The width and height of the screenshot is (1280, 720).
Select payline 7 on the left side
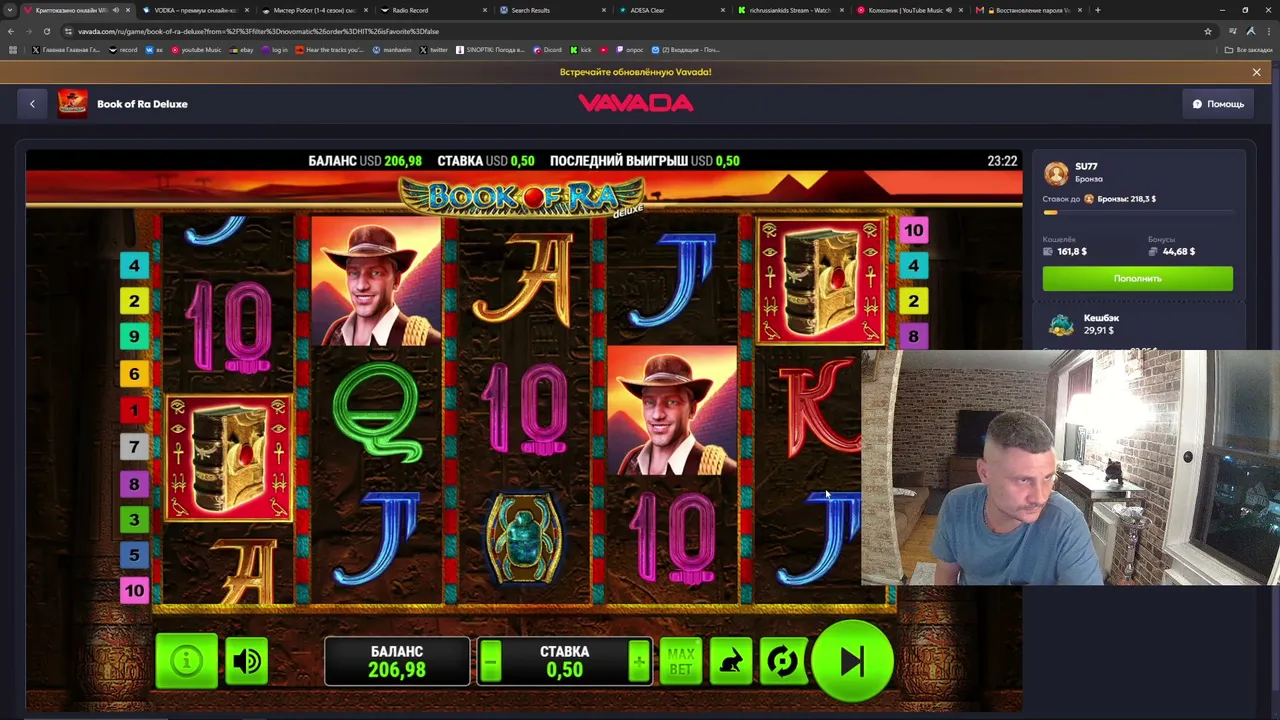tap(134, 447)
